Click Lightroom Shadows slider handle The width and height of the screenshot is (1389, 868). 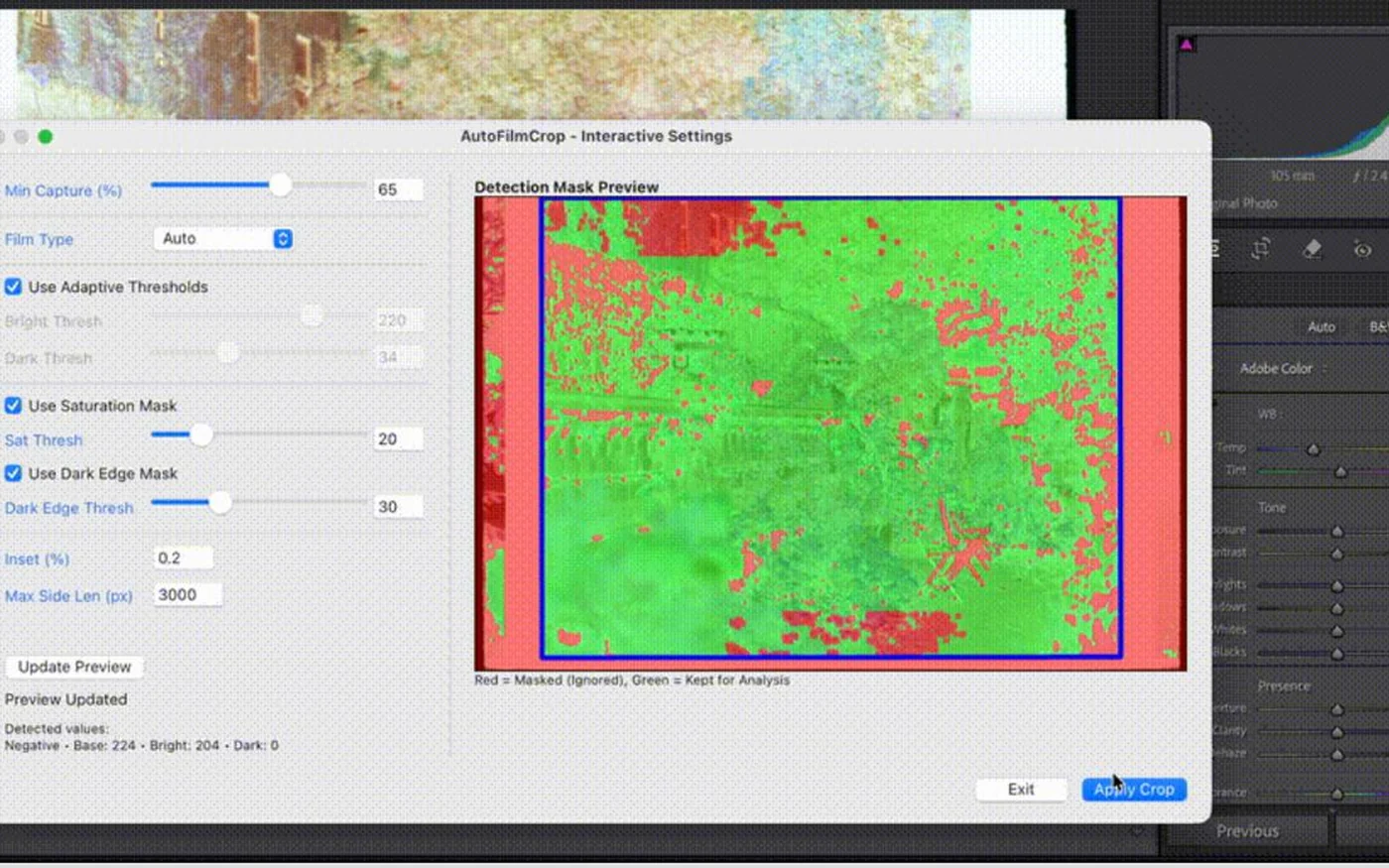(1336, 608)
